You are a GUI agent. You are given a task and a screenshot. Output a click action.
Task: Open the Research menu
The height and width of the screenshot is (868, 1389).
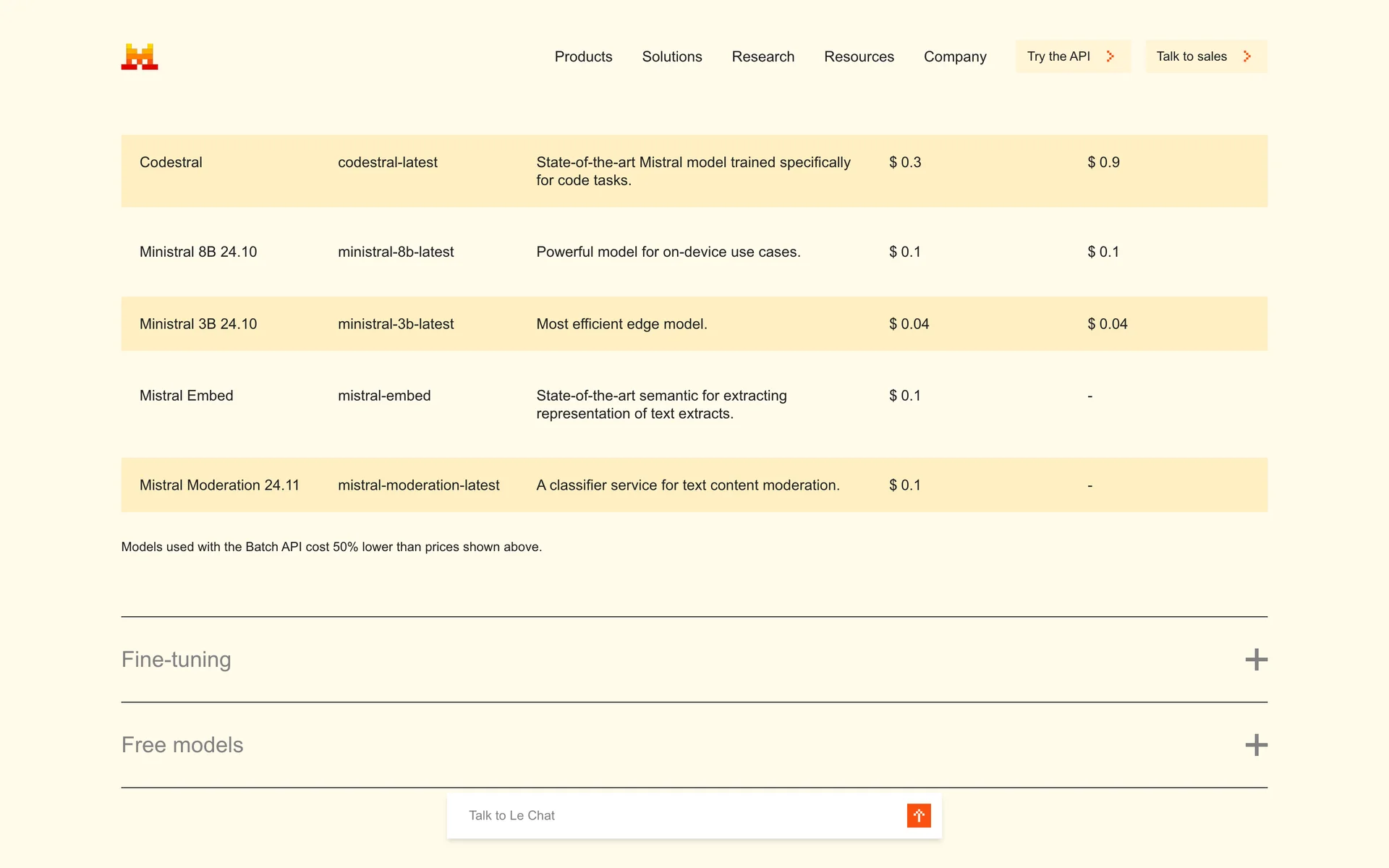pyautogui.click(x=763, y=56)
